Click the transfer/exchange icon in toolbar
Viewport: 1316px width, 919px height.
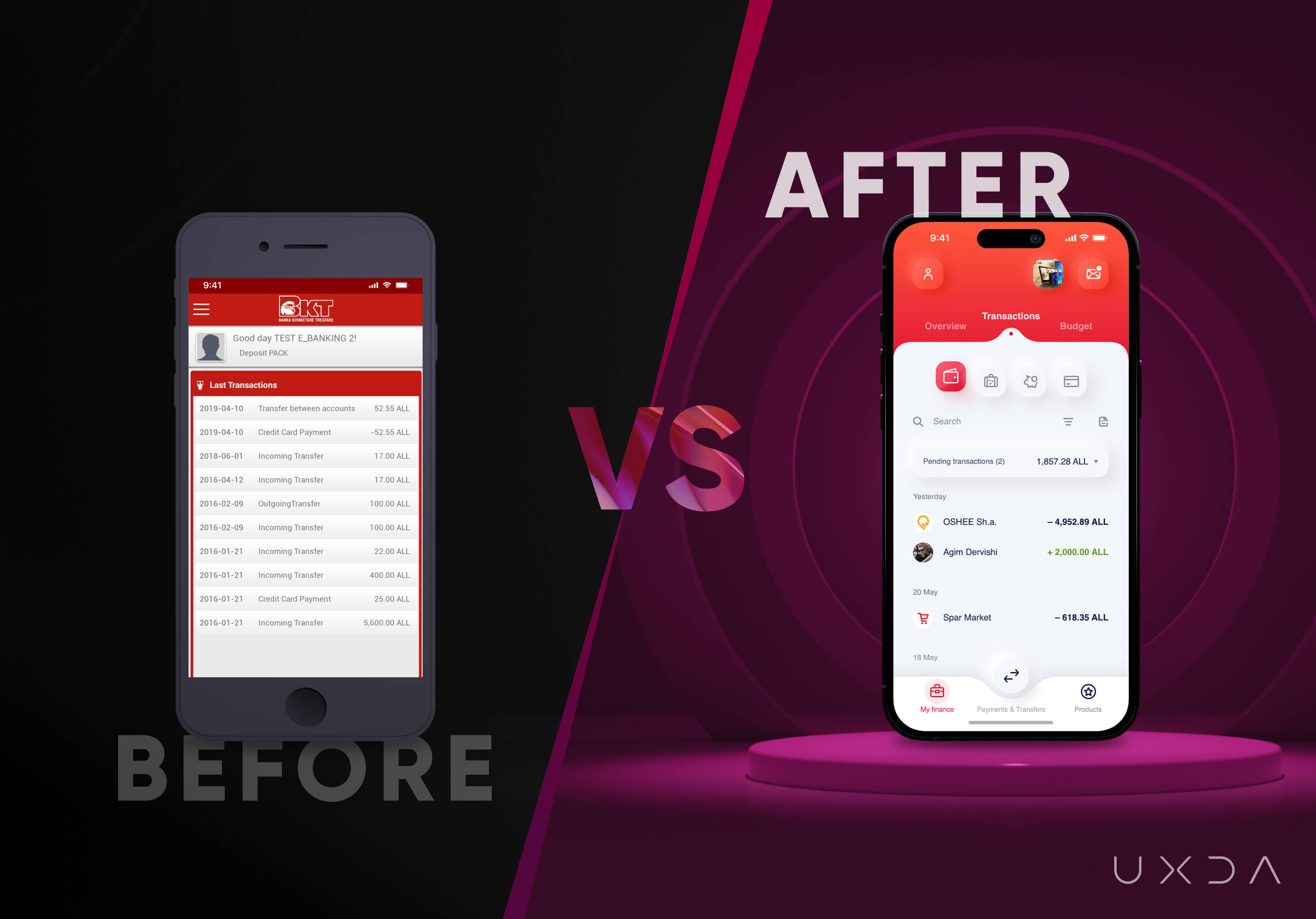click(1010, 675)
